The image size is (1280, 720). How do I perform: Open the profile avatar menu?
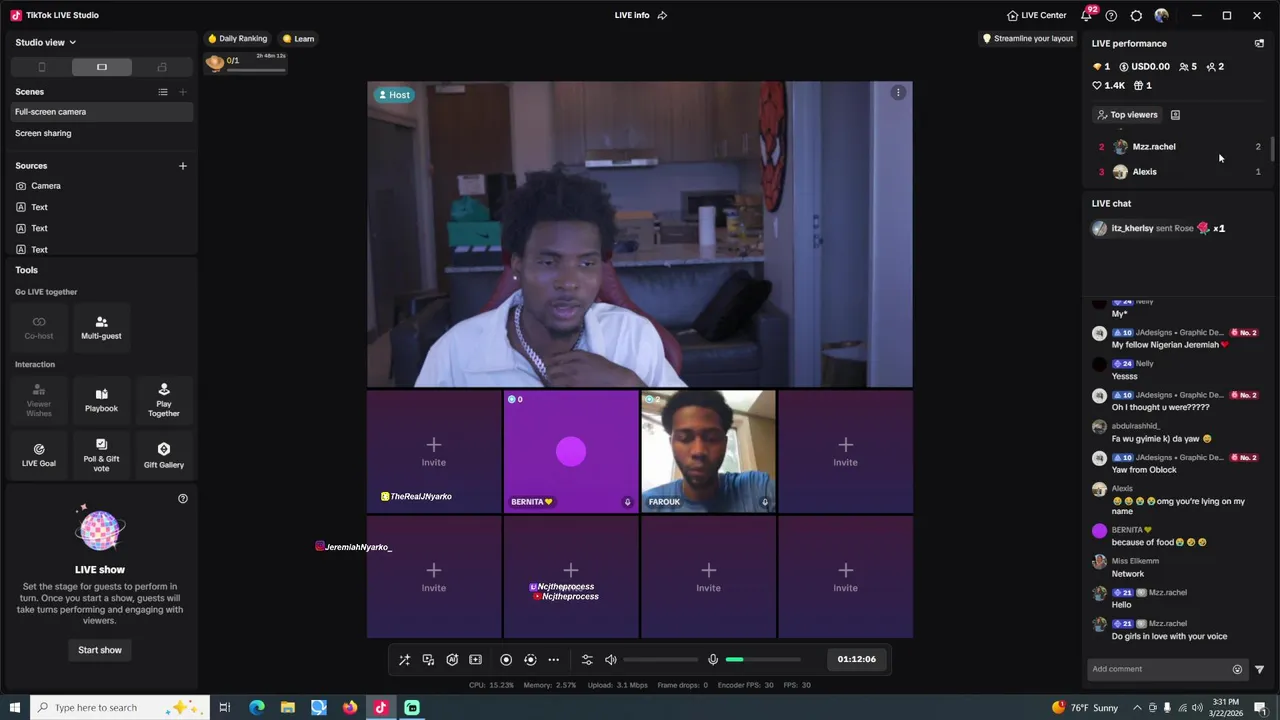point(1161,16)
